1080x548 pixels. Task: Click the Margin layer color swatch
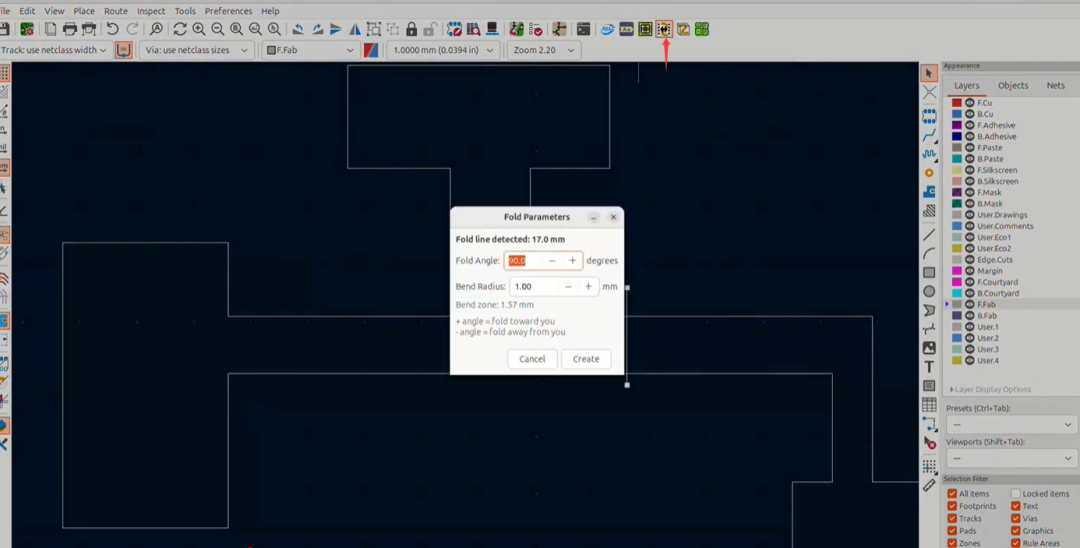point(957,271)
